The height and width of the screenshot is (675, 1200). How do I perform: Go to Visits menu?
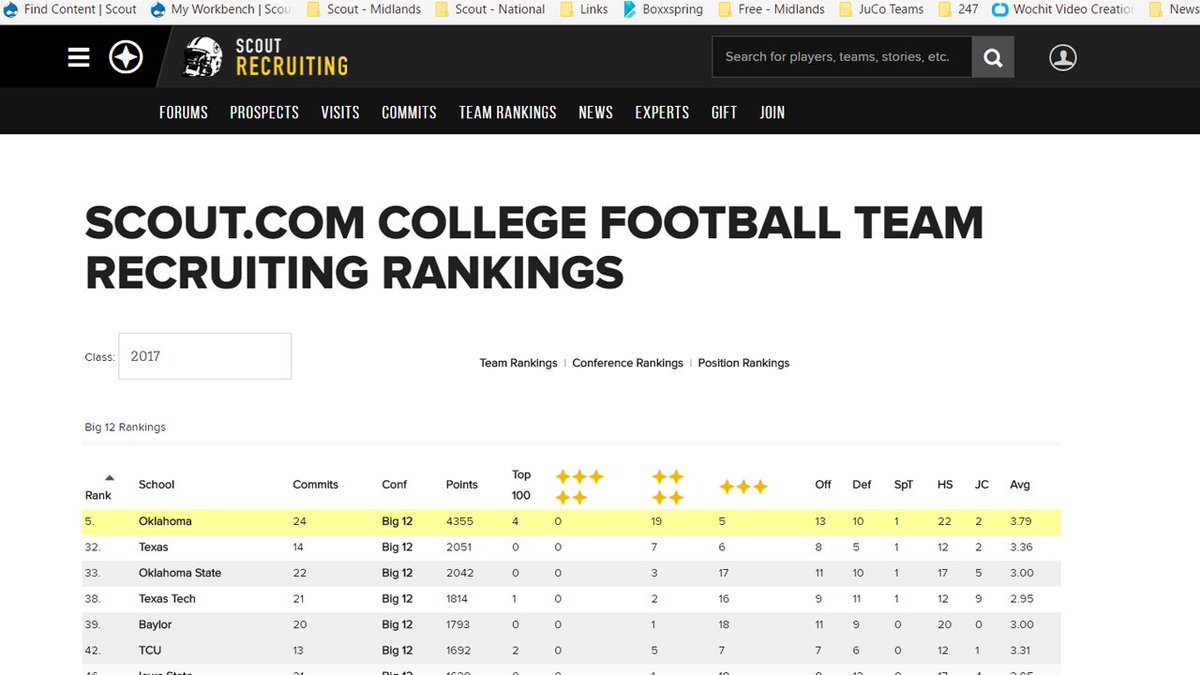pos(340,112)
